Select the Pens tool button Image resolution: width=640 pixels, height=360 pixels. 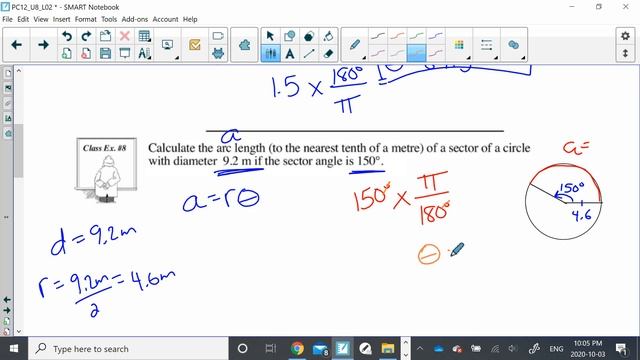pos(270,53)
